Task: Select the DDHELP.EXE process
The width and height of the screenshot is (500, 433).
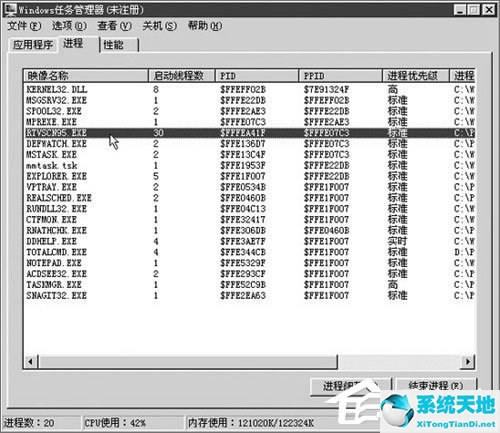Action: [249, 241]
